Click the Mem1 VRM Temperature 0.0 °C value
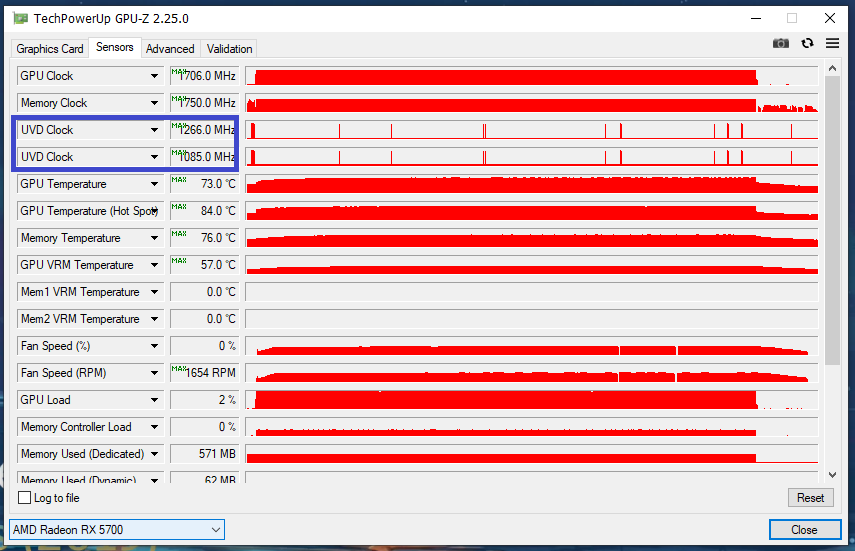Viewport: 855px width, 551px height. (204, 292)
